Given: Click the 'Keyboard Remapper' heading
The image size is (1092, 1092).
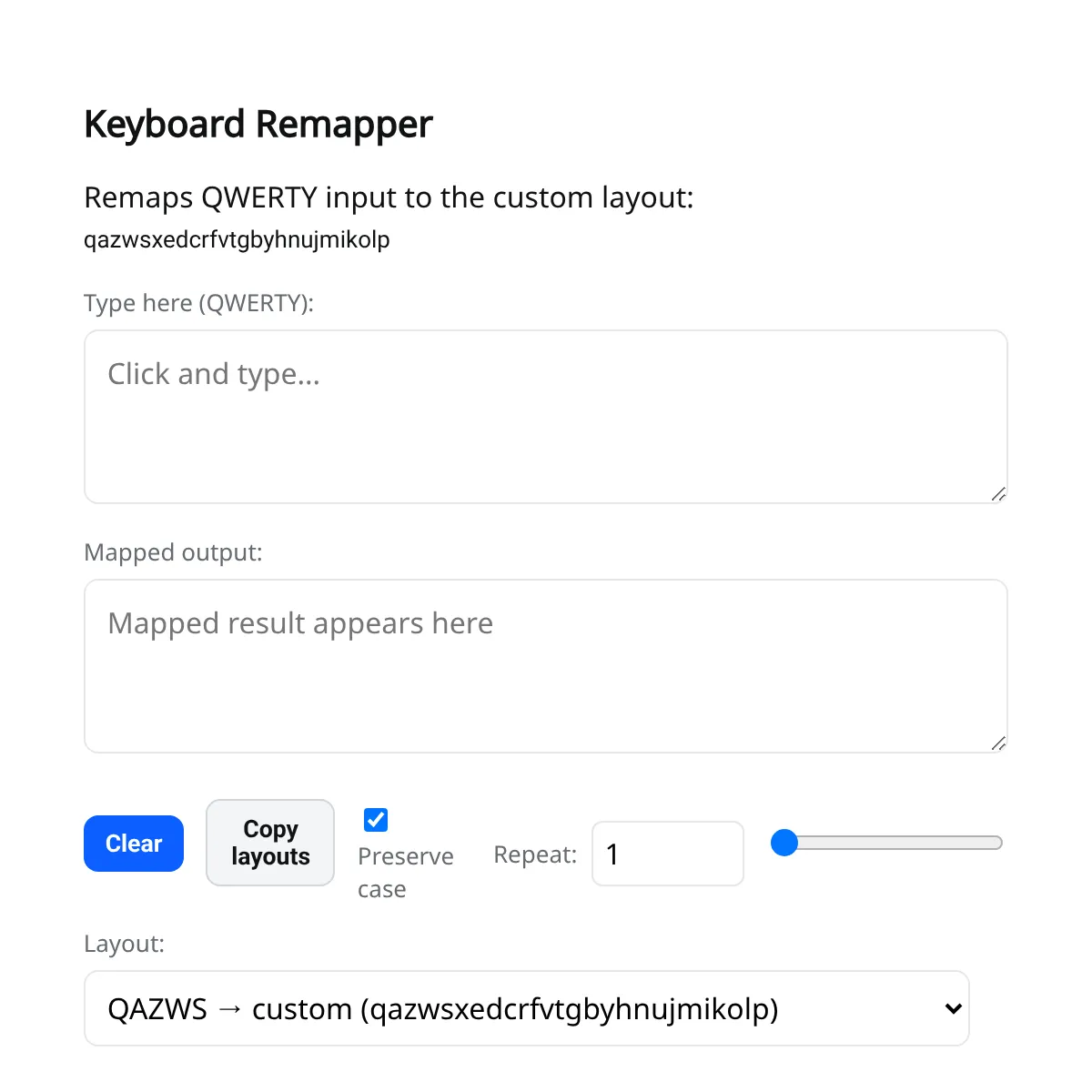Looking at the screenshot, I should [258, 124].
